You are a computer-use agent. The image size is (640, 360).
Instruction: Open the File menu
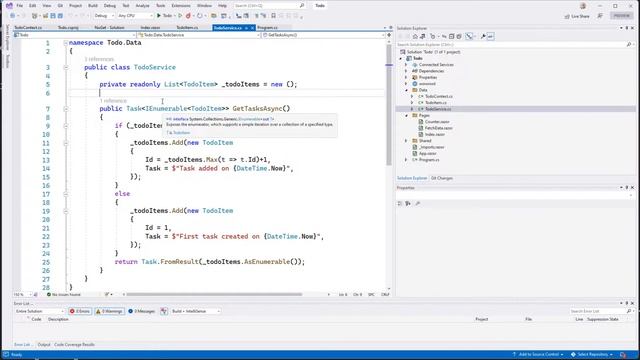[x=20, y=6]
